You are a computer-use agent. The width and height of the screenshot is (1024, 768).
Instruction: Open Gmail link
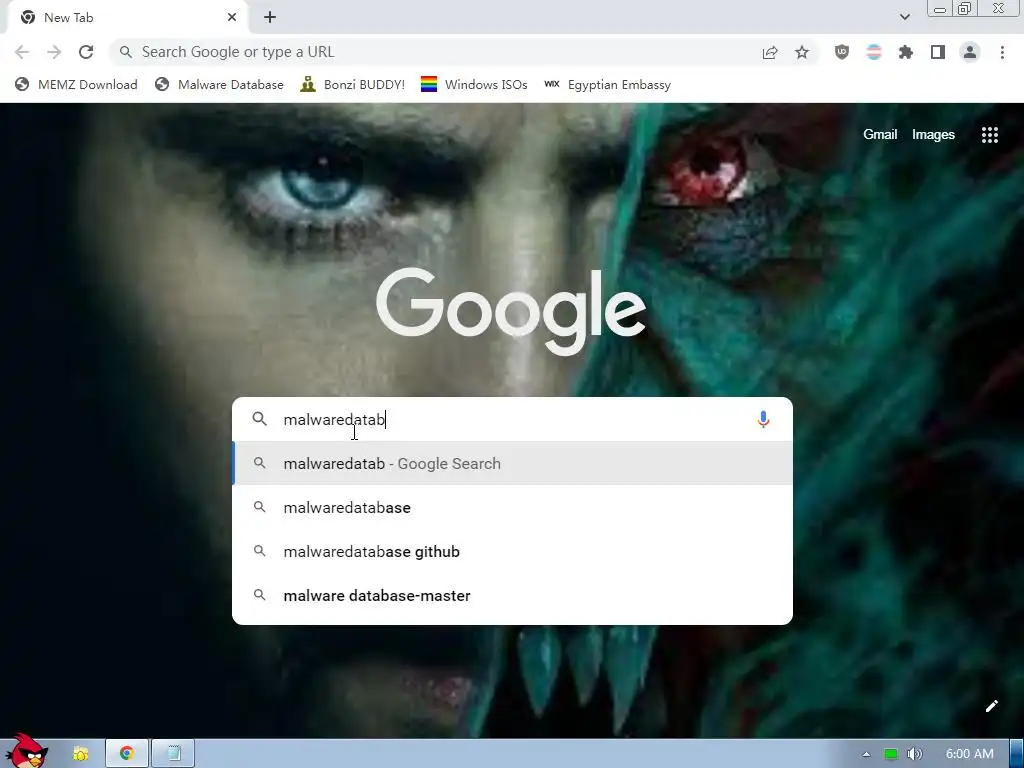tap(880, 135)
